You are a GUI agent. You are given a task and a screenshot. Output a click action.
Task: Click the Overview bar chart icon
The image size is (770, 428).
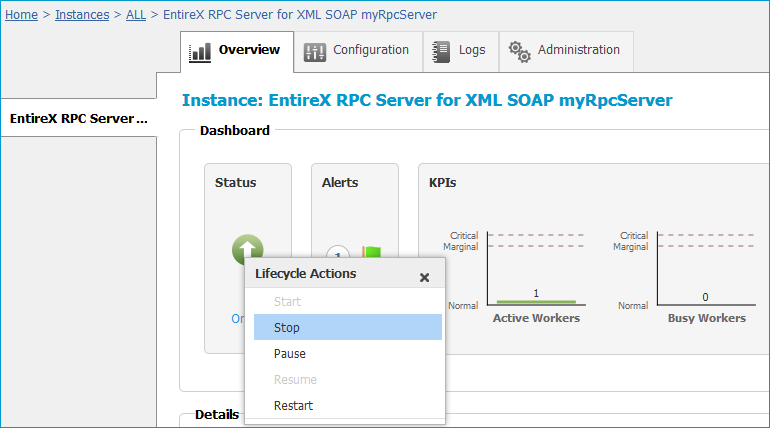(x=200, y=52)
